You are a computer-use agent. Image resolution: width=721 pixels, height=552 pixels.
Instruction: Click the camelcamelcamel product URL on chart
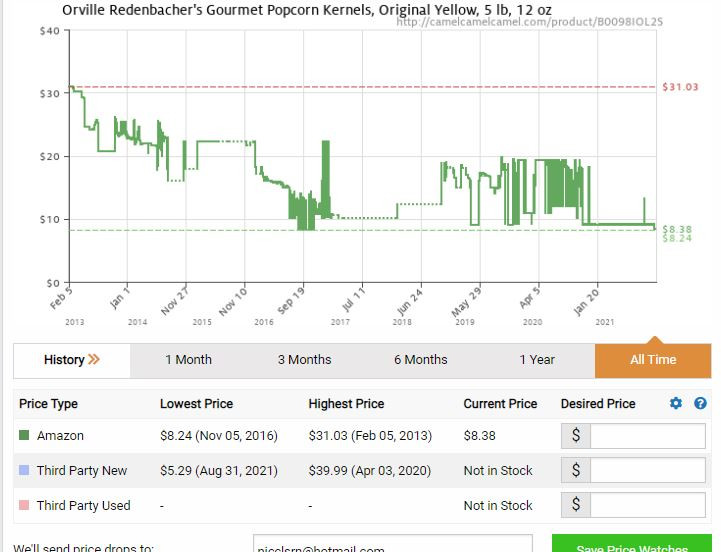[x=529, y=22]
